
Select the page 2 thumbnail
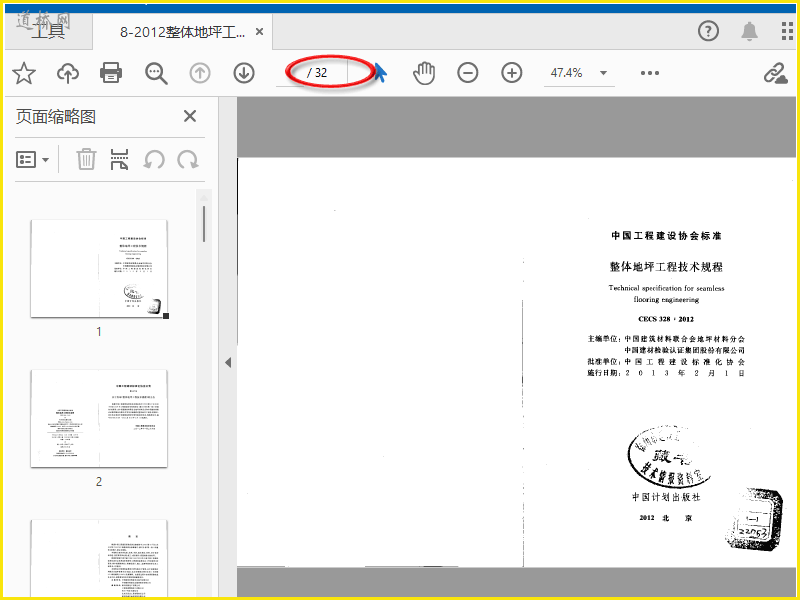[99, 418]
